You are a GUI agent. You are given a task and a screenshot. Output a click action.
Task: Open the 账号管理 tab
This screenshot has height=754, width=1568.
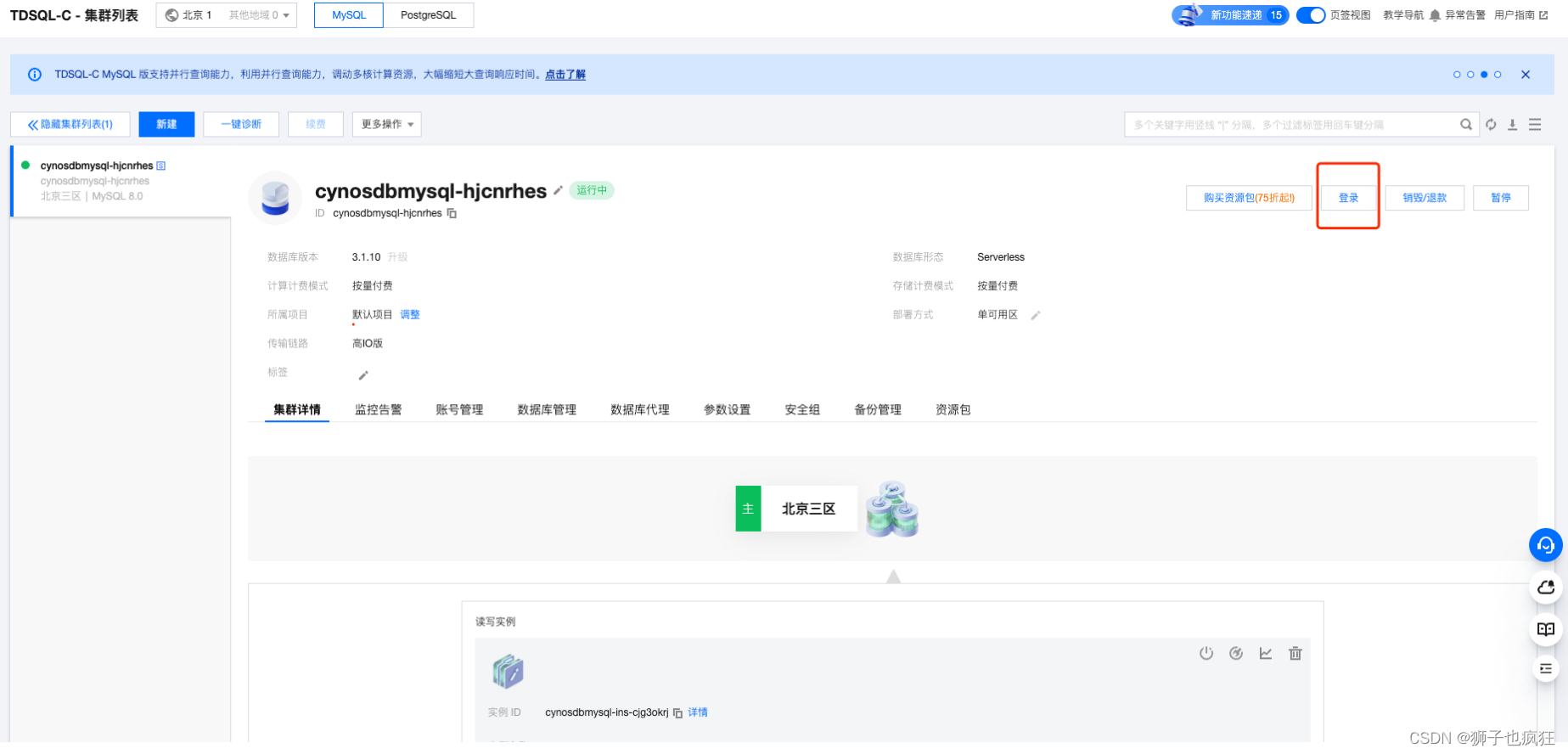[459, 409]
